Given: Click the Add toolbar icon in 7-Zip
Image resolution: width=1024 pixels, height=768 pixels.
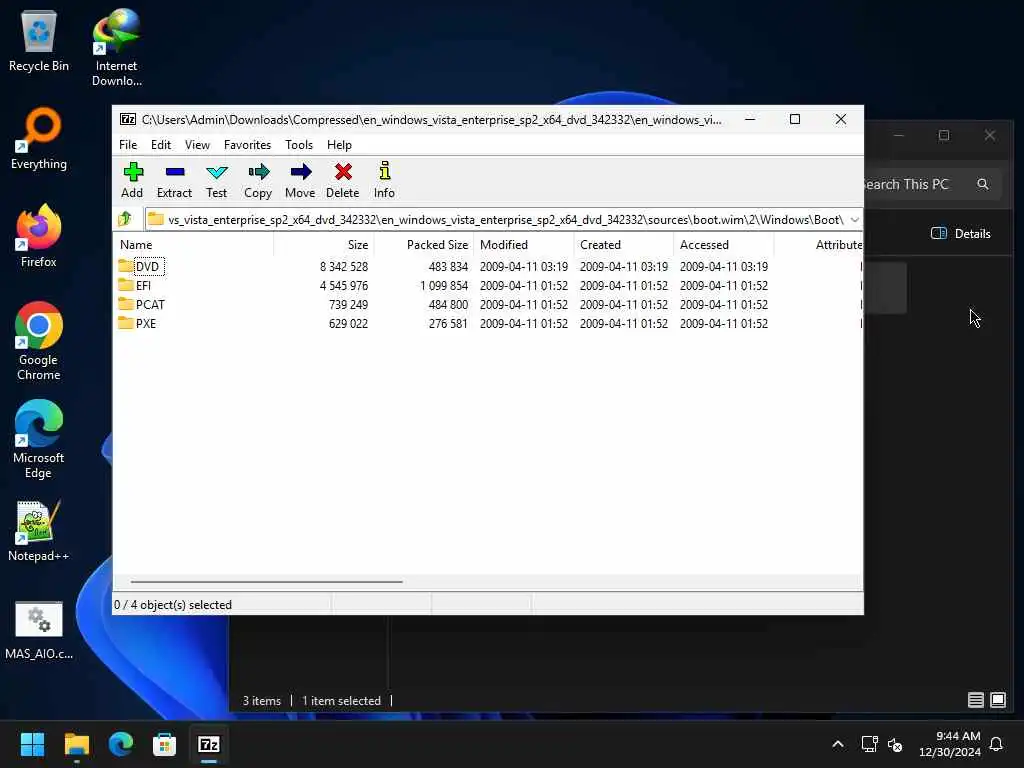Looking at the screenshot, I should (133, 180).
